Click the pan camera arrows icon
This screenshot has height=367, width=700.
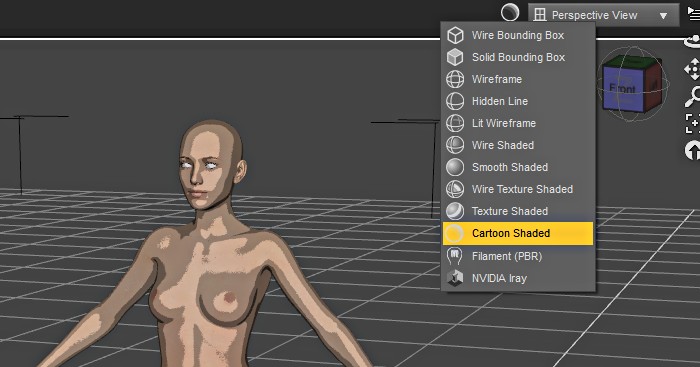pos(692,69)
